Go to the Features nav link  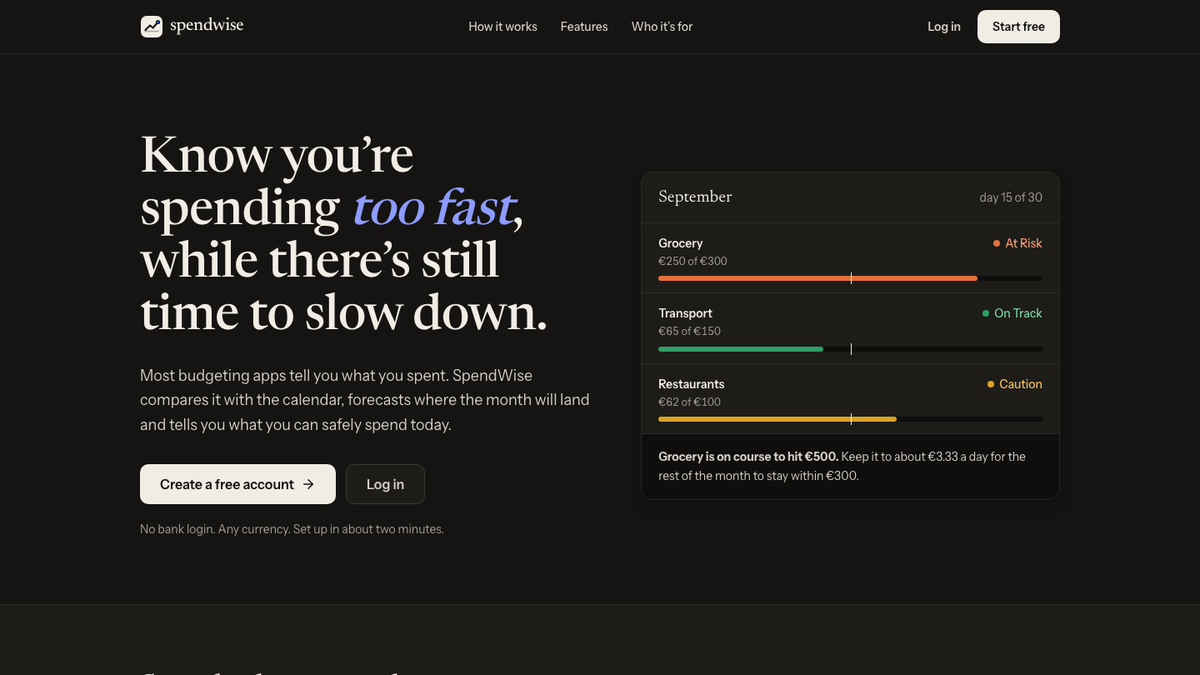[x=584, y=27]
